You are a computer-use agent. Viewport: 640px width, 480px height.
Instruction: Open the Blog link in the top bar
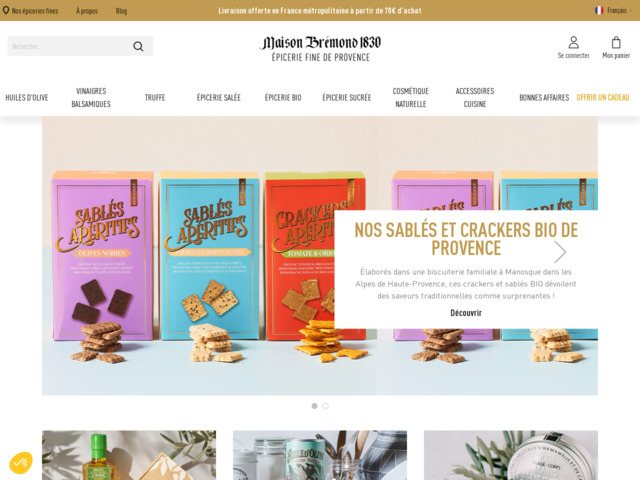[x=121, y=11]
